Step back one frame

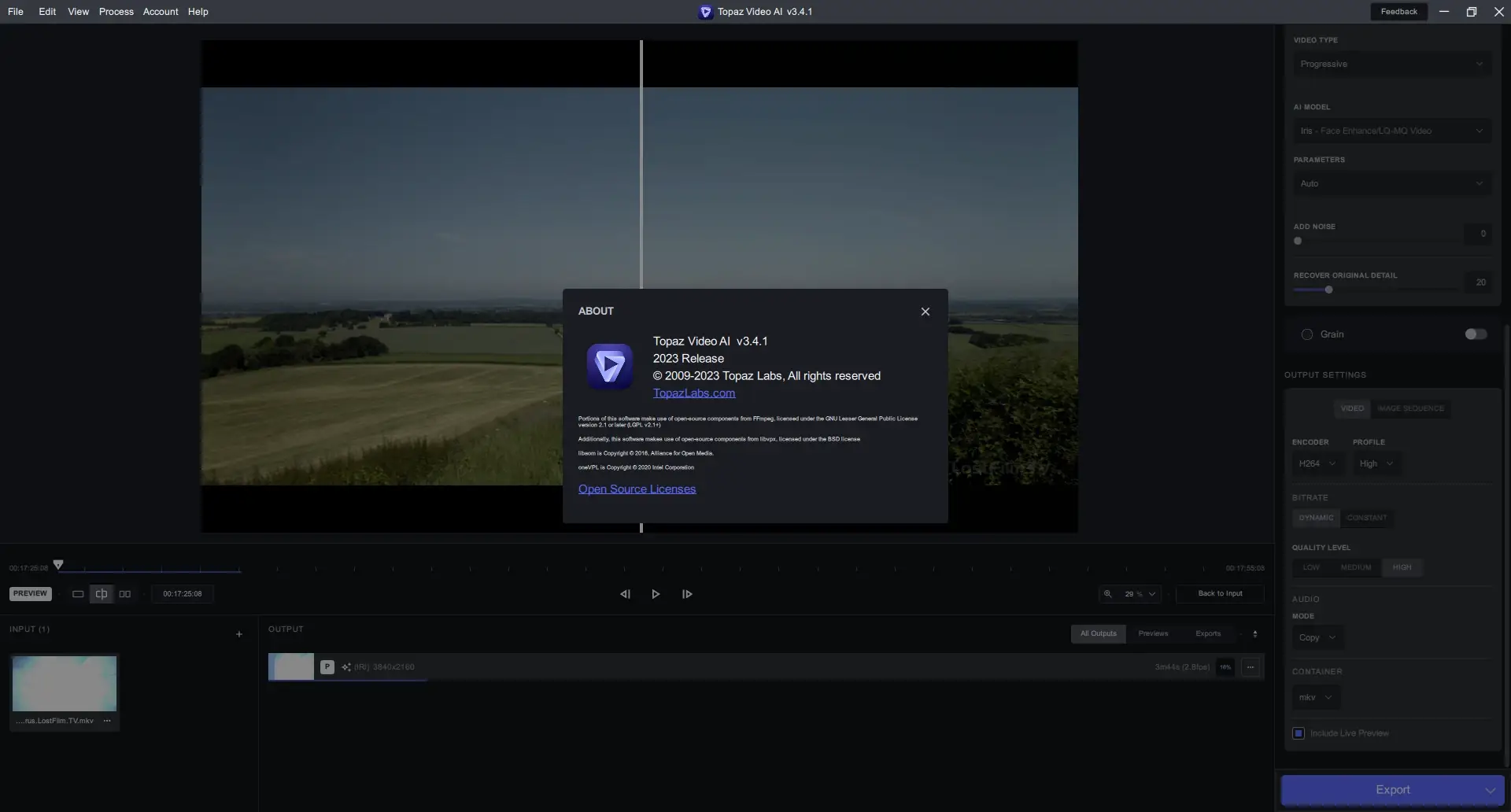625,595
